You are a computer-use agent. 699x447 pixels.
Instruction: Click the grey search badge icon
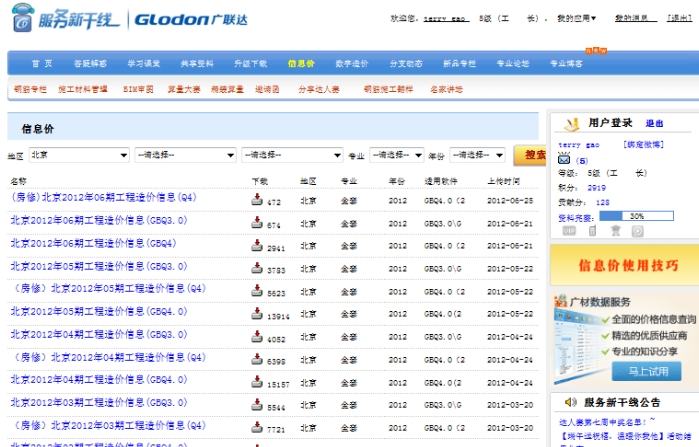637,231
